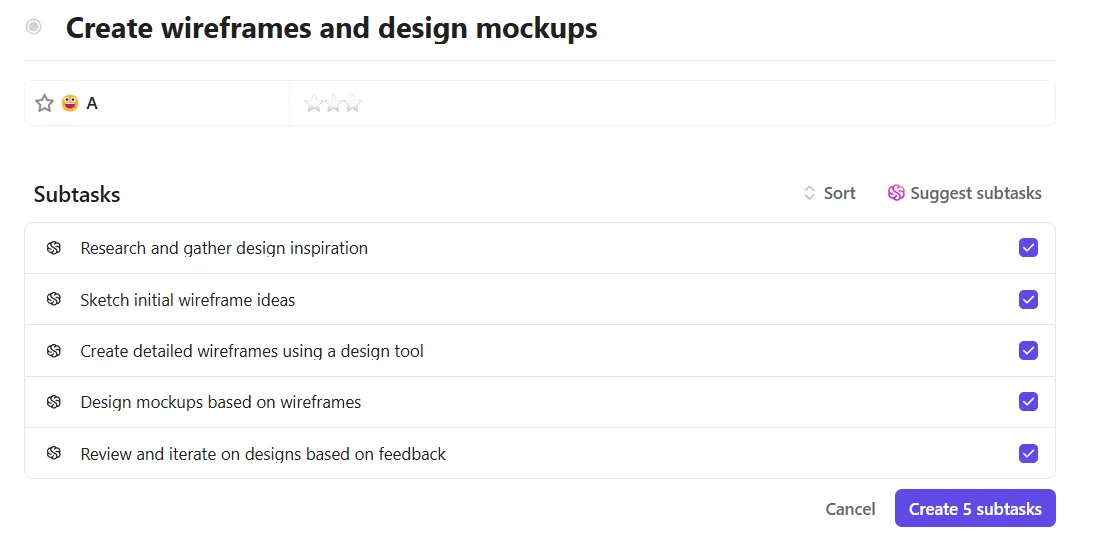Click the Create 5 subtasks button
The width and height of the screenshot is (1095, 547).
click(x=975, y=509)
